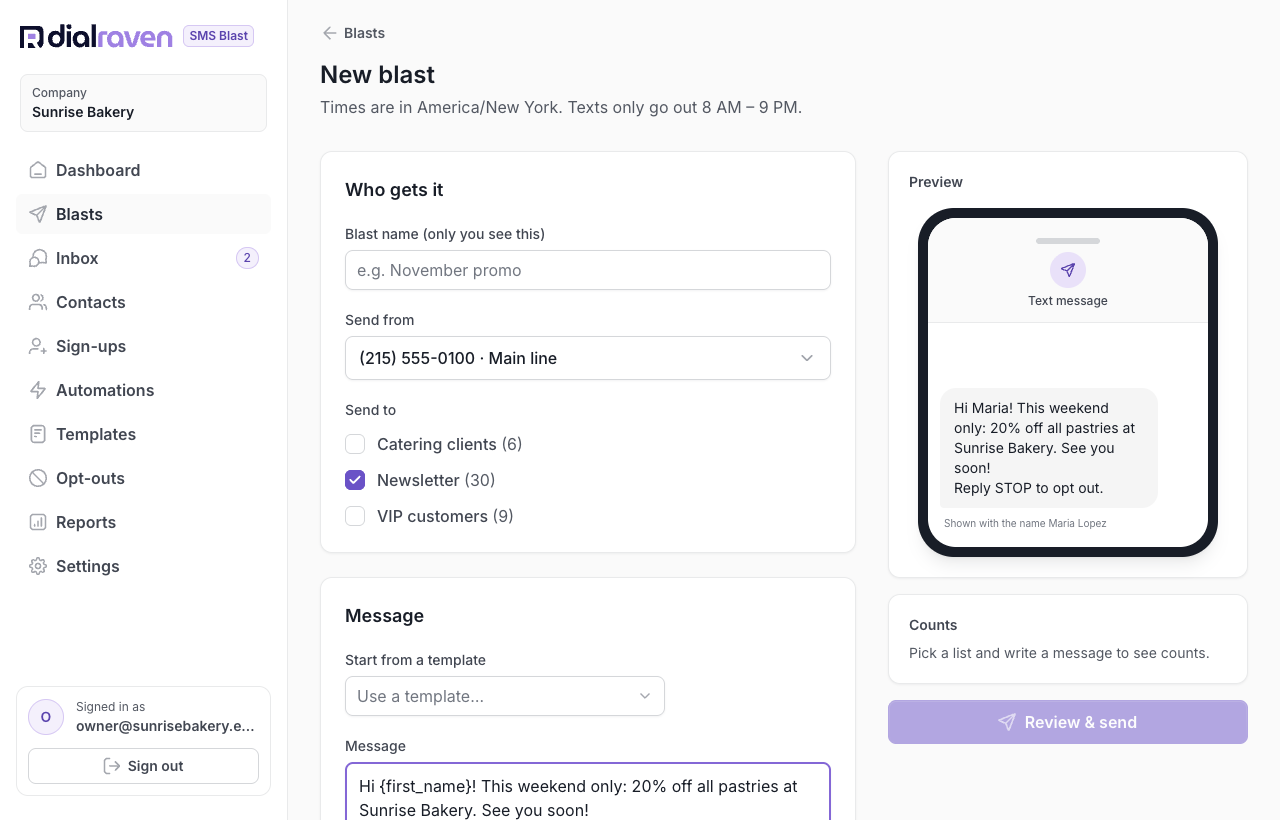Screen dimensions: 1280x820
Task: Open the Send from number dropdown
Action: click(588, 358)
